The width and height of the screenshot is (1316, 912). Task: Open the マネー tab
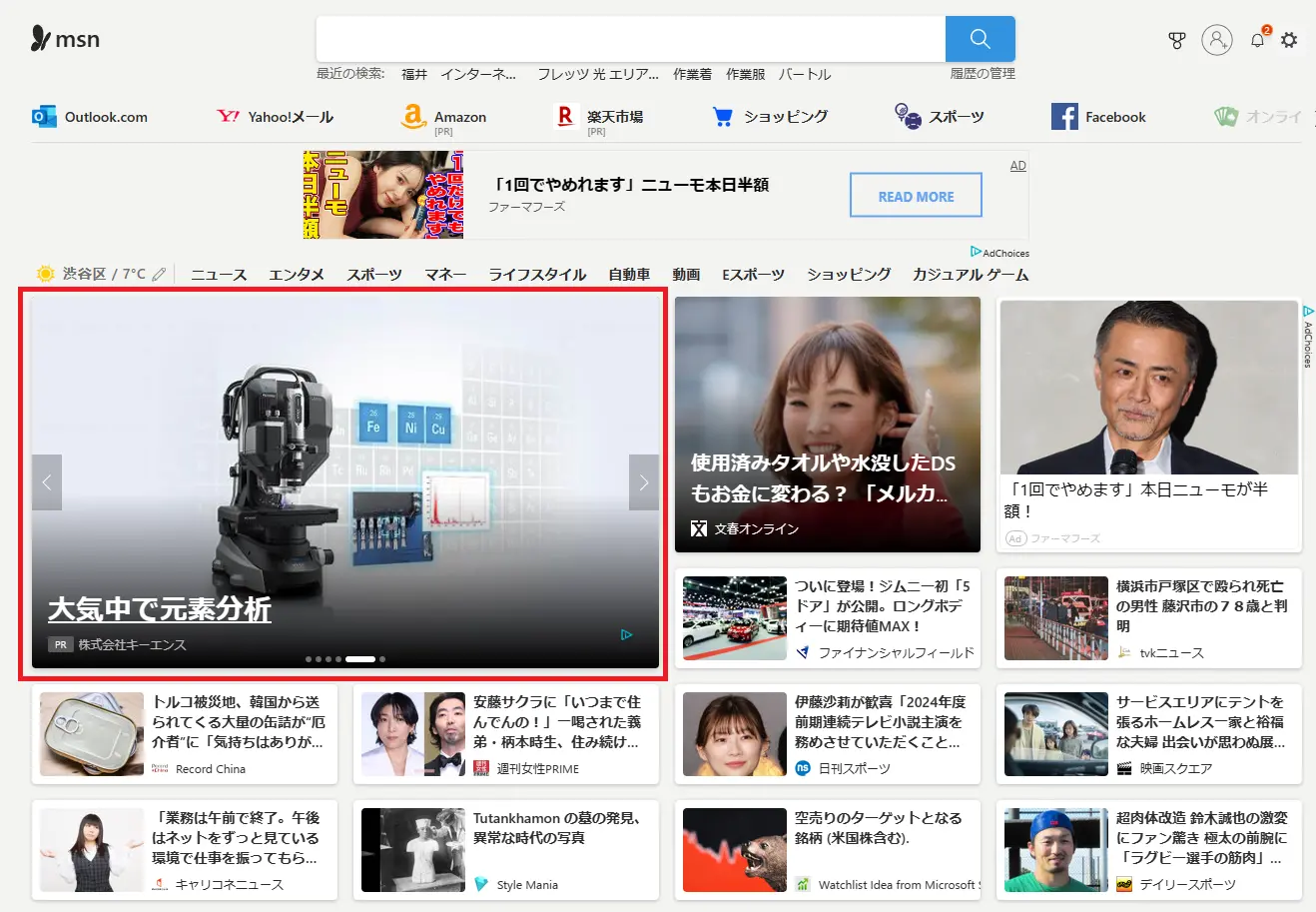(445, 274)
